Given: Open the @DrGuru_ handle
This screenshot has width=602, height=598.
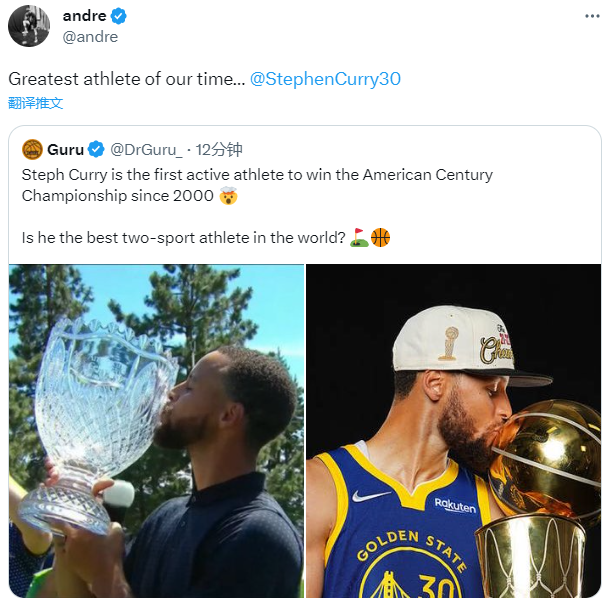Looking at the screenshot, I should [146, 150].
